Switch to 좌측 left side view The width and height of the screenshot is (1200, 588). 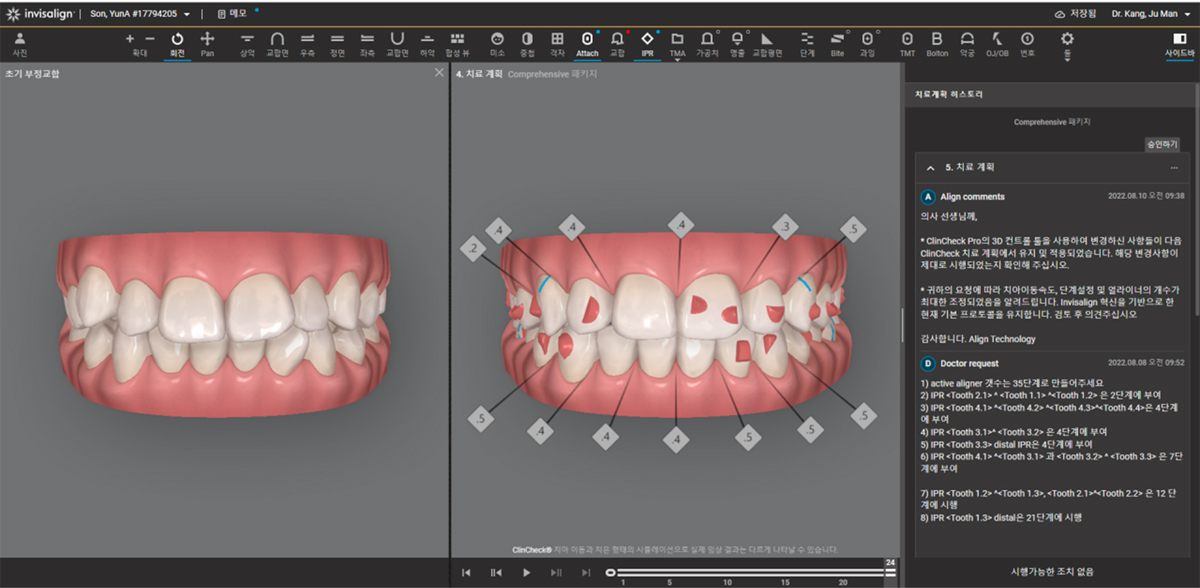pos(367,43)
